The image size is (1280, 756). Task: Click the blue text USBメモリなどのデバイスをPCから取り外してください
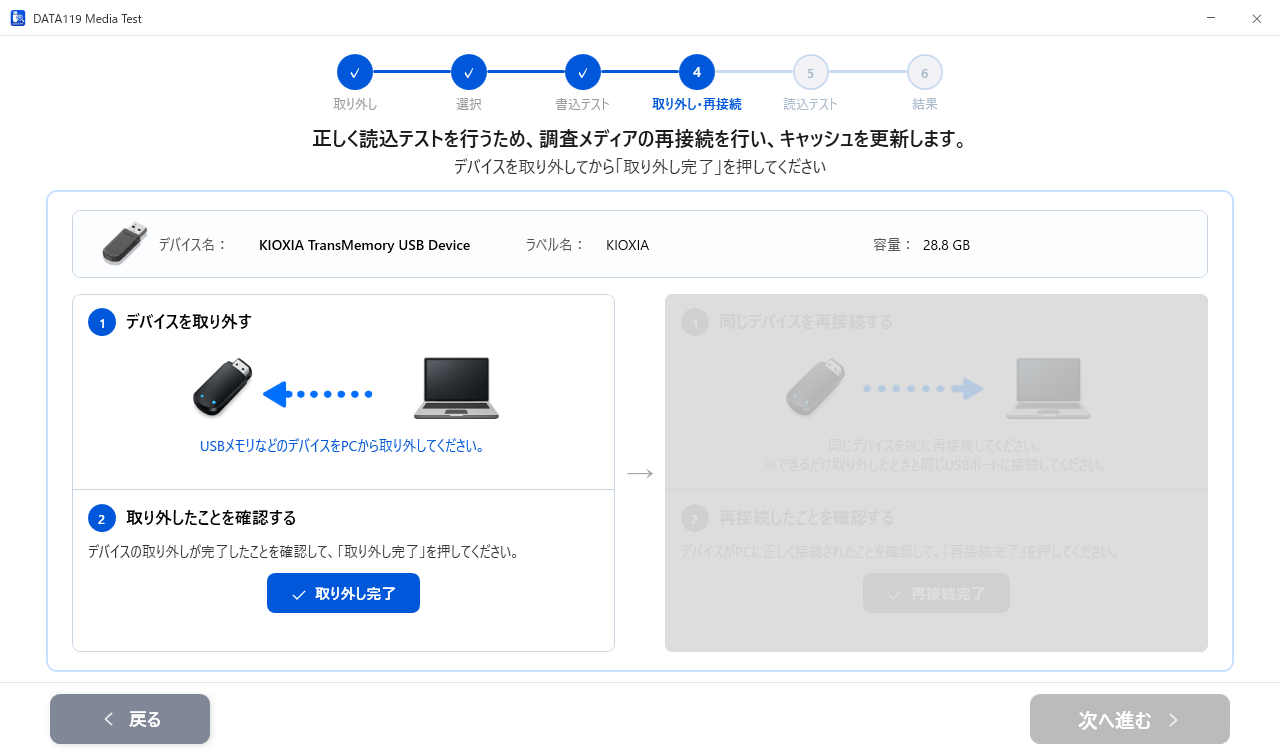tap(342, 447)
